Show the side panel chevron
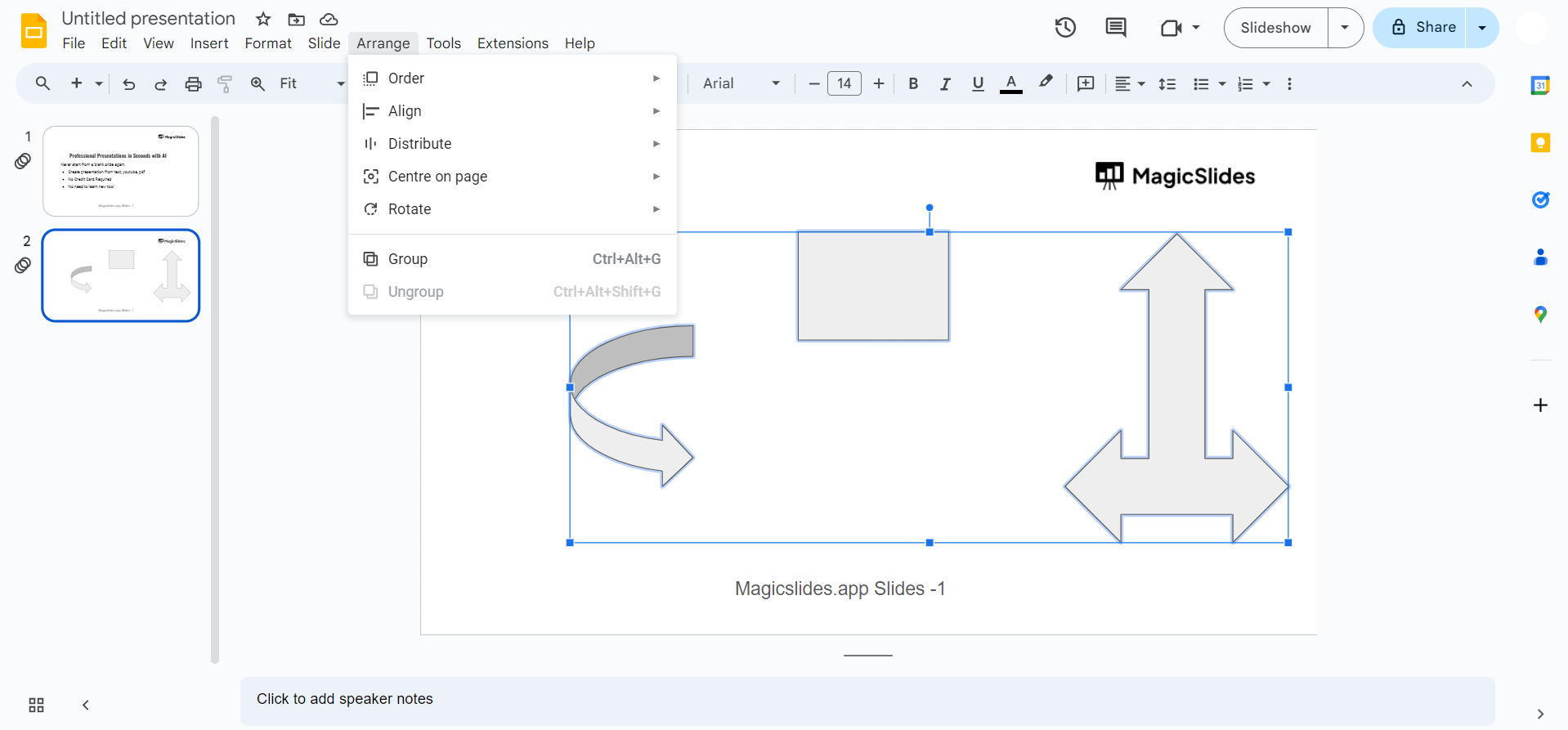The height and width of the screenshot is (730, 1568). point(1540,714)
